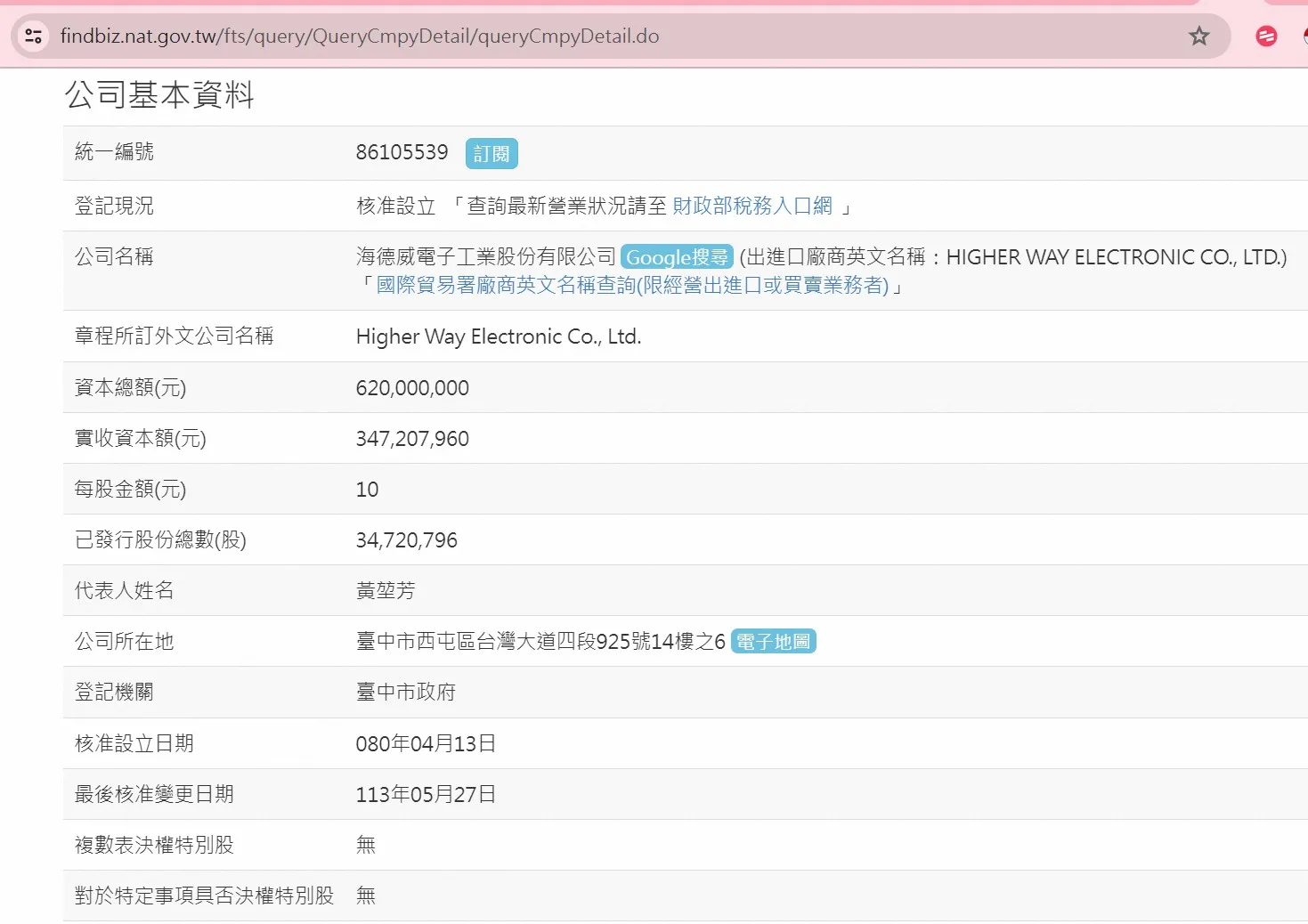The width and height of the screenshot is (1308, 924).
Task: Click the unified number 86105539
Action: point(402,152)
